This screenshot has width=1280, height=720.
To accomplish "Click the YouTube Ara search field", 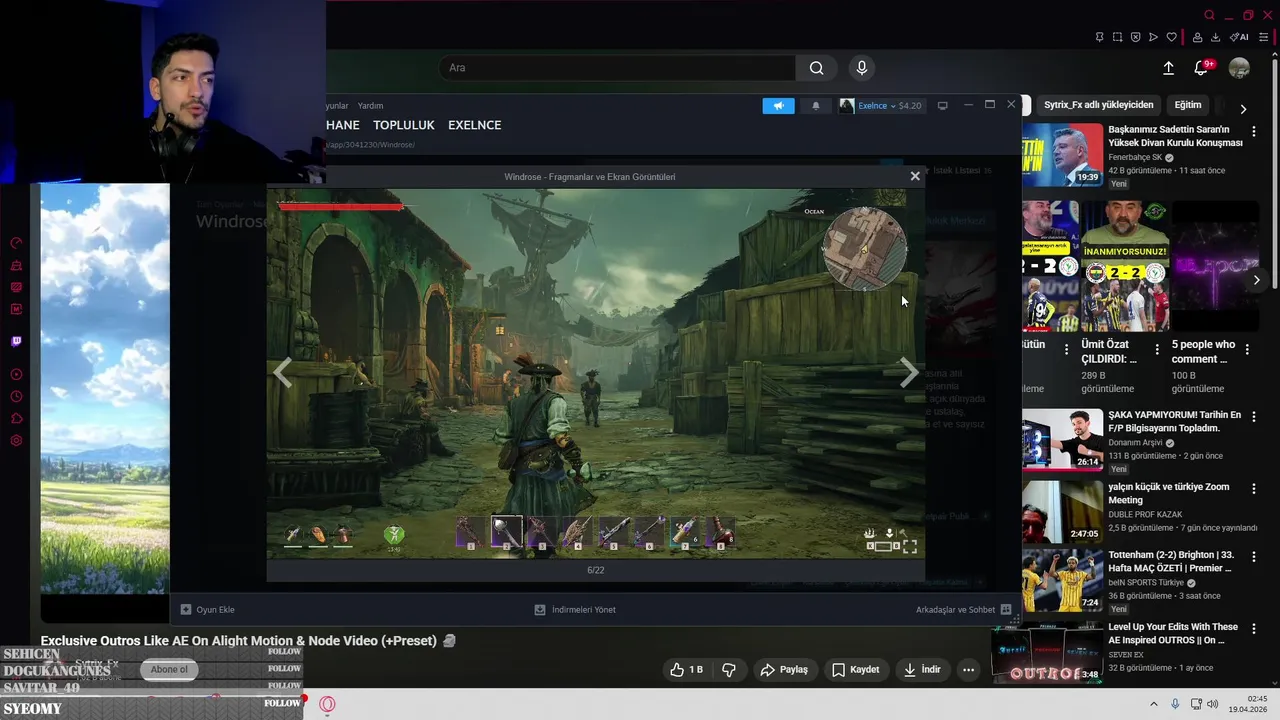I will point(617,68).
